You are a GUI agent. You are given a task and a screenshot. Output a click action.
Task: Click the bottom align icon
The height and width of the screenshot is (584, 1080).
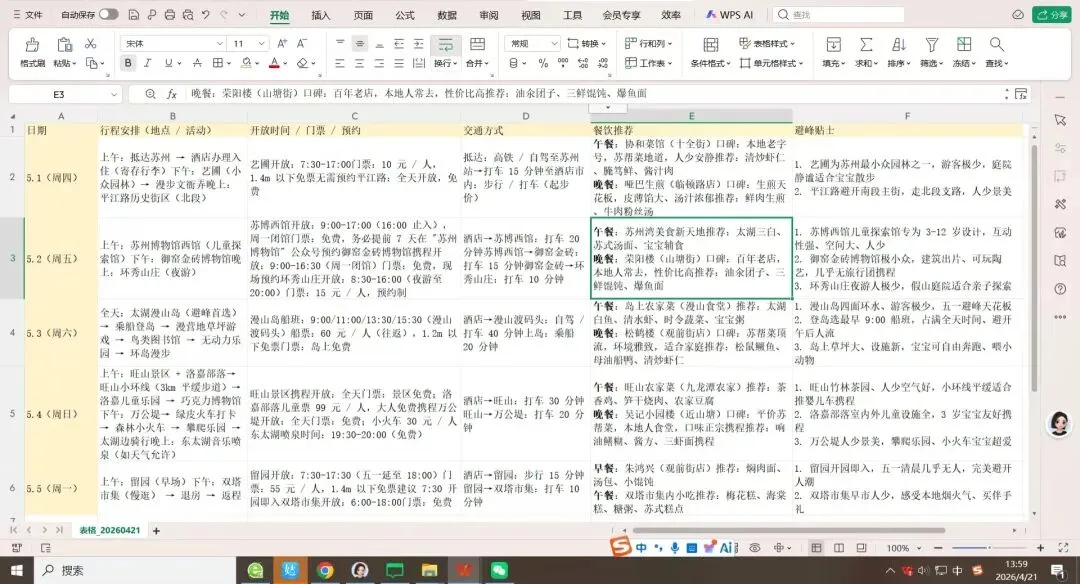point(380,43)
